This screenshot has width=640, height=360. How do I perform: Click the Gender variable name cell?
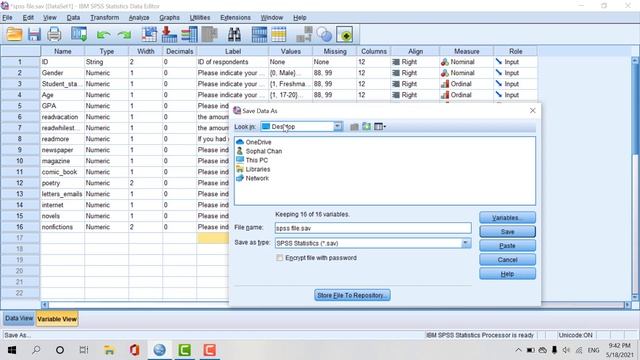coord(62,73)
